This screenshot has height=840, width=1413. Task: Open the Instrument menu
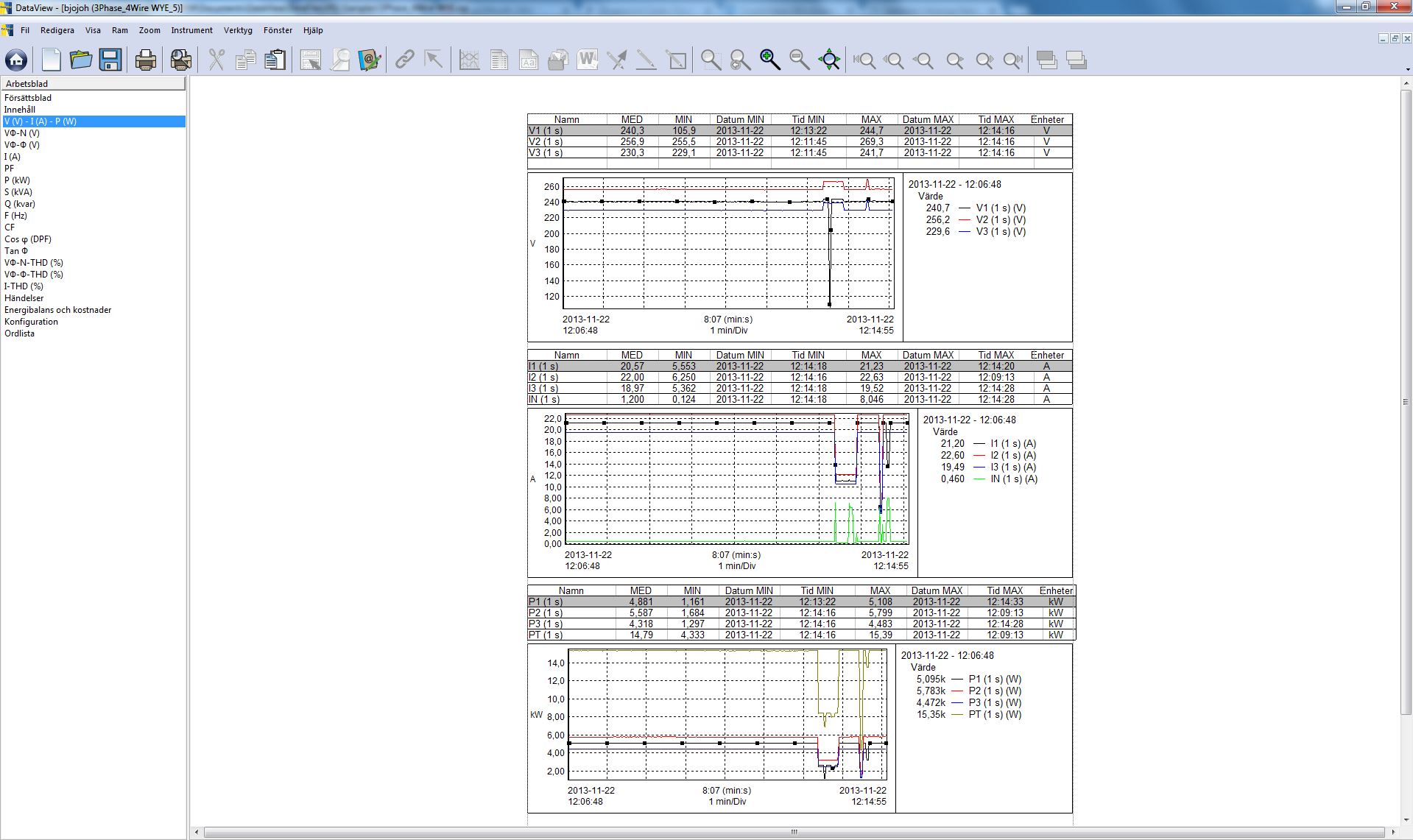coord(191,30)
